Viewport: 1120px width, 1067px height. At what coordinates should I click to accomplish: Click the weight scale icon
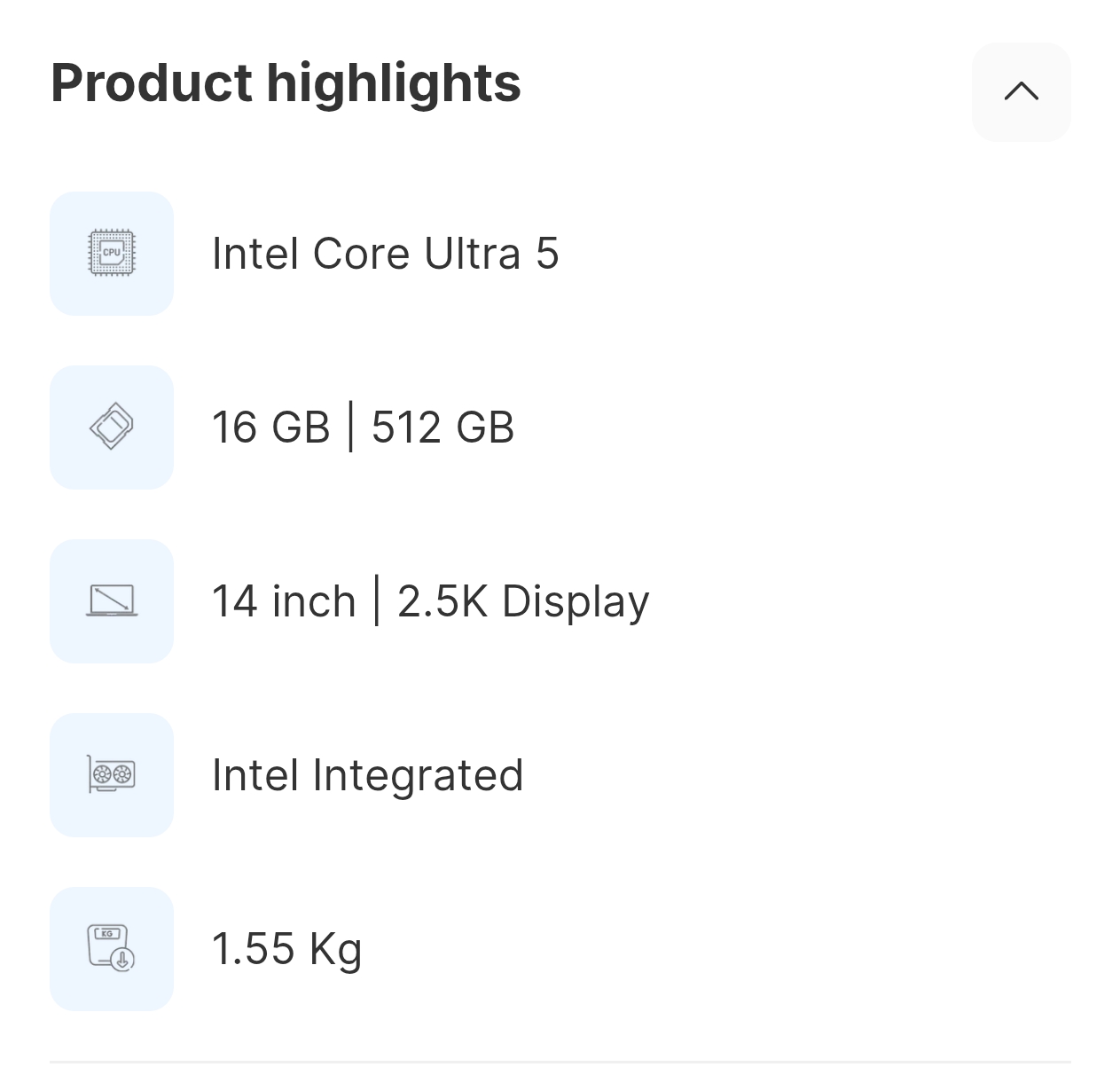click(x=112, y=948)
